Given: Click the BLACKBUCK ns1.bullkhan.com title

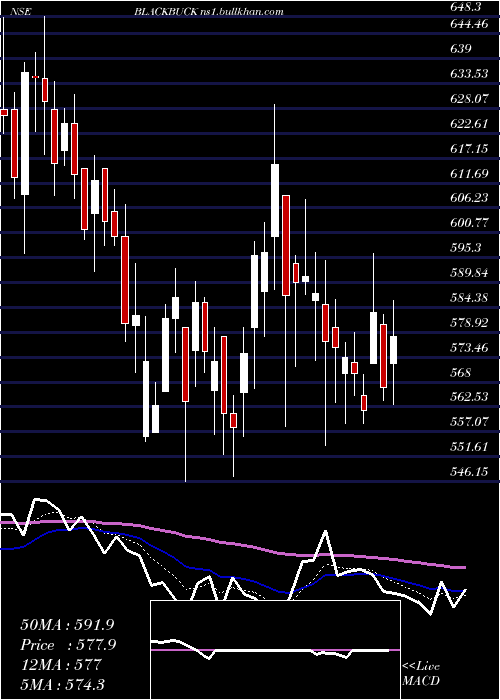Looking at the screenshot, I should point(209,12).
